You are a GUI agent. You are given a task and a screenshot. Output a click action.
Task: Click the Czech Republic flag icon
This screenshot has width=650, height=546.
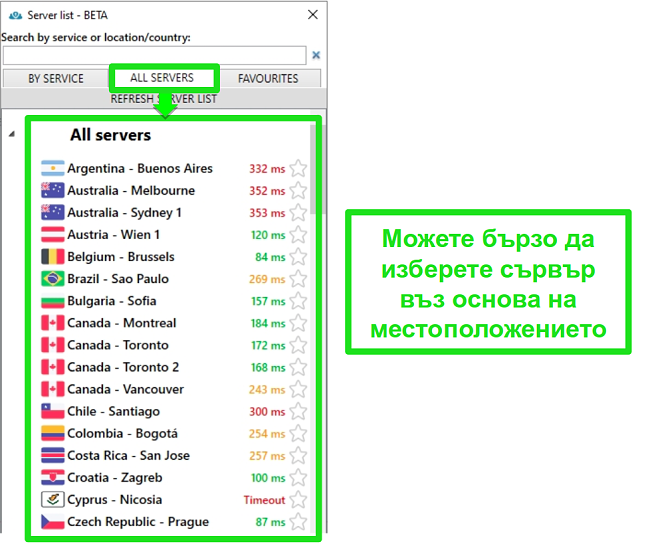[x=53, y=522]
